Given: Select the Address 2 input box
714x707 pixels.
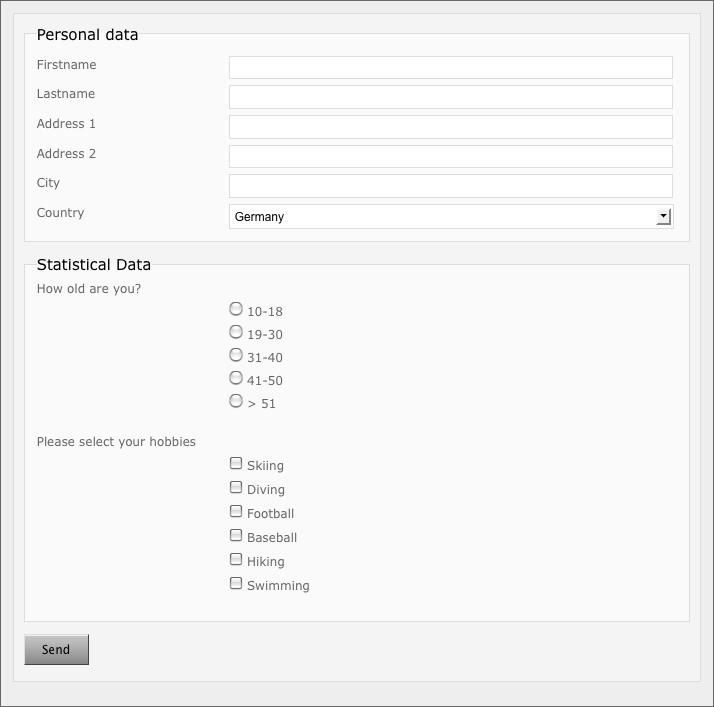Looking at the screenshot, I should coord(450,157).
